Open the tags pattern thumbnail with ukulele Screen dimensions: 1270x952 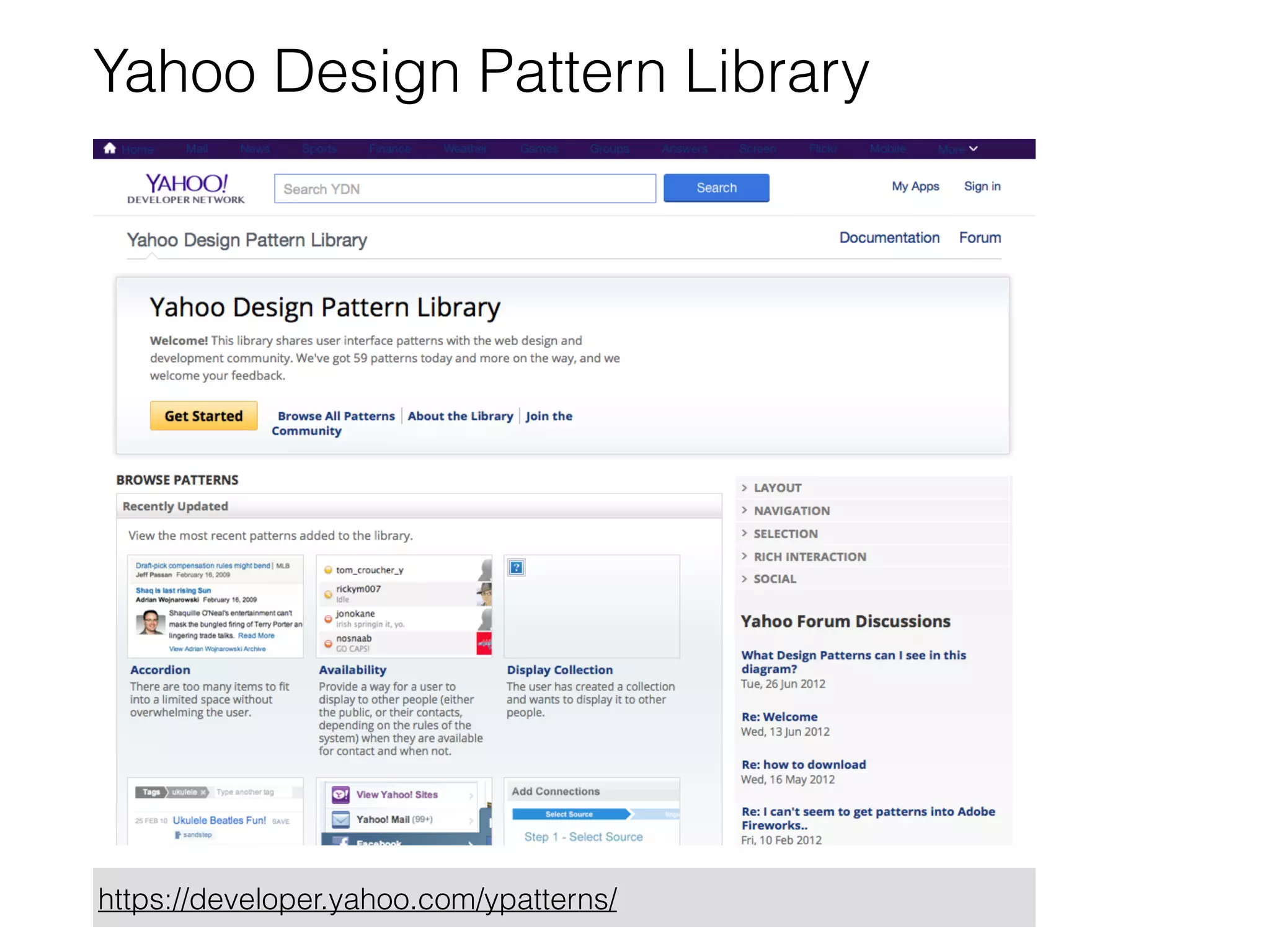pyautogui.click(x=215, y=811)
